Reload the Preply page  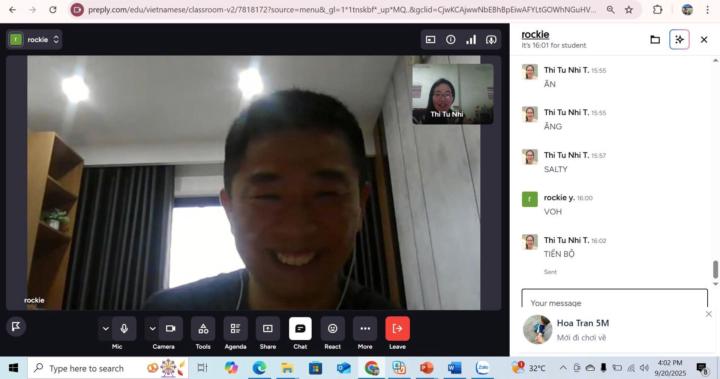click(53, 9)
